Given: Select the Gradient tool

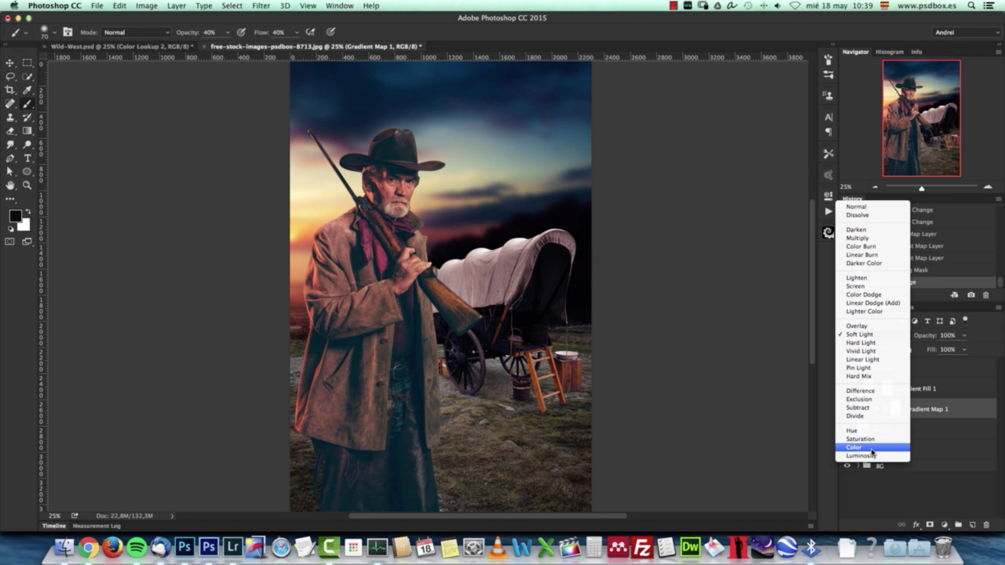Looking at the screenshot, I should 27,131.
